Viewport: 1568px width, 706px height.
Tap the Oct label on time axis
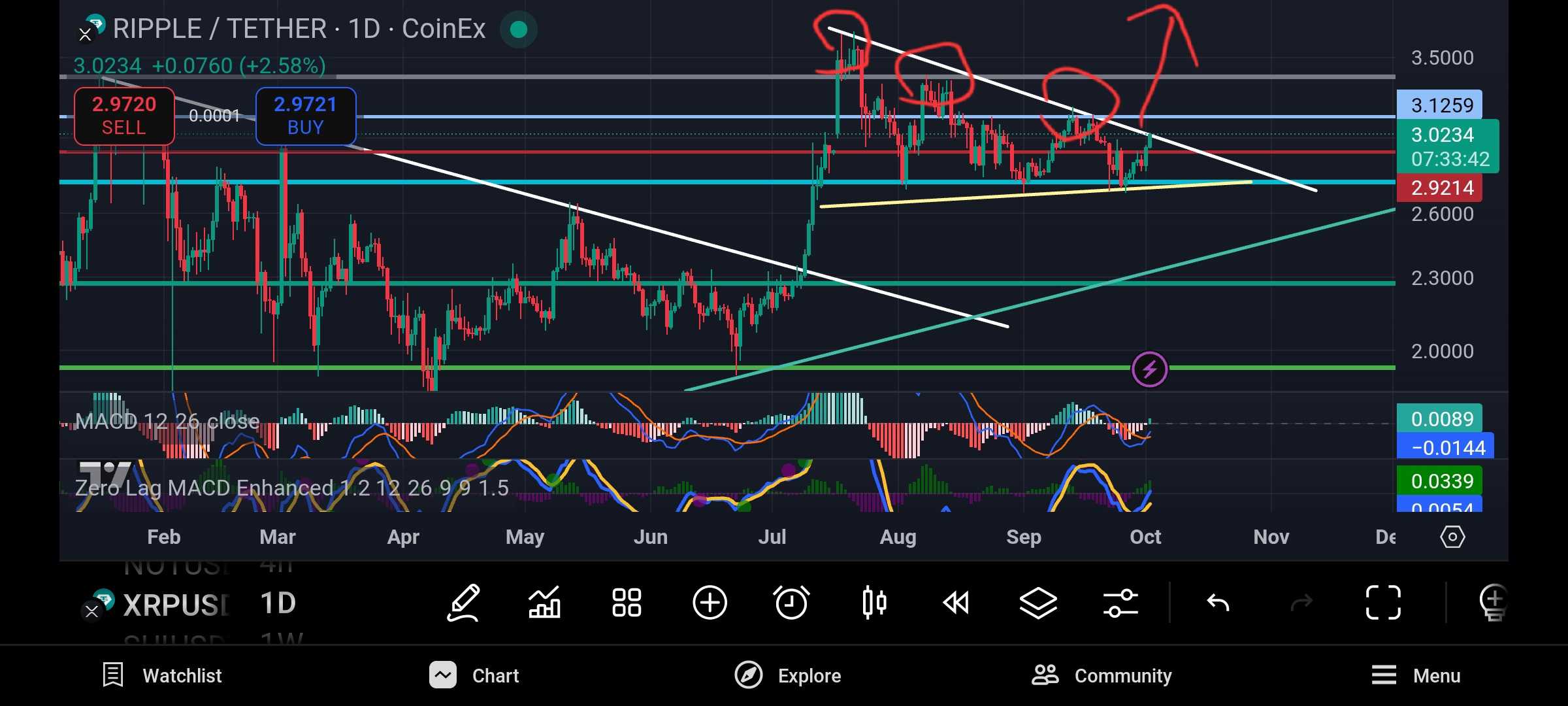point(1145,537)
